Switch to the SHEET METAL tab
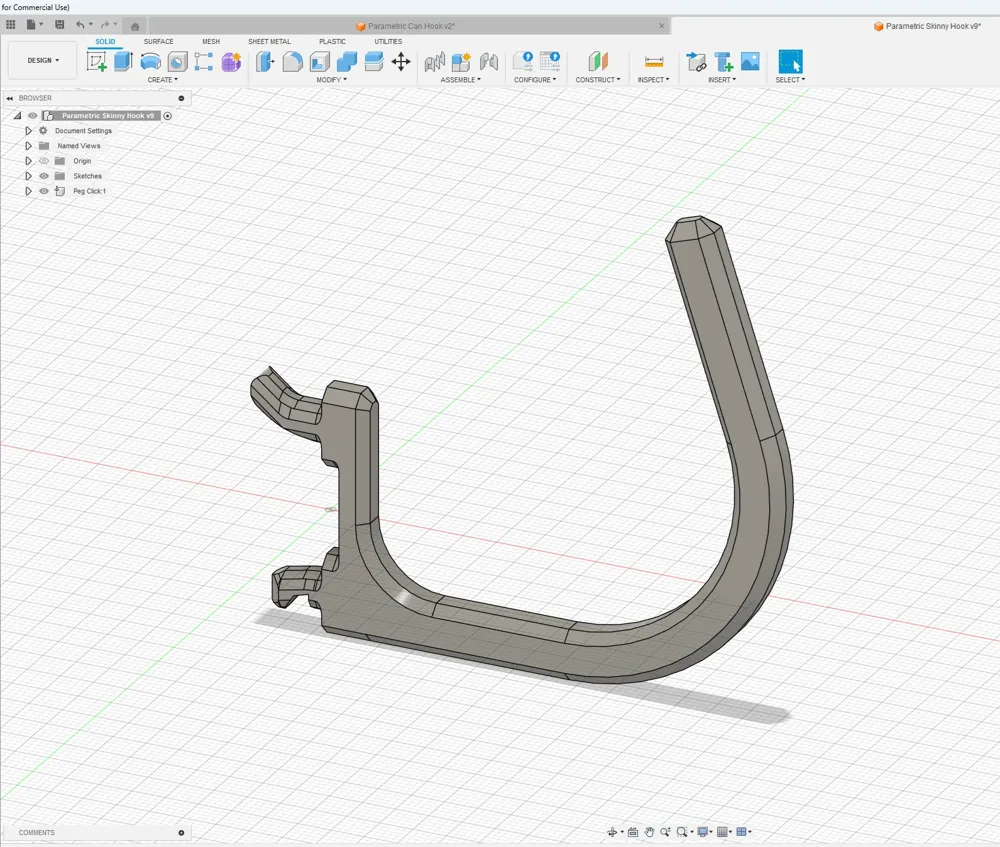The height and width of the screenshot is (847, 1000). (x=269, y=42)
